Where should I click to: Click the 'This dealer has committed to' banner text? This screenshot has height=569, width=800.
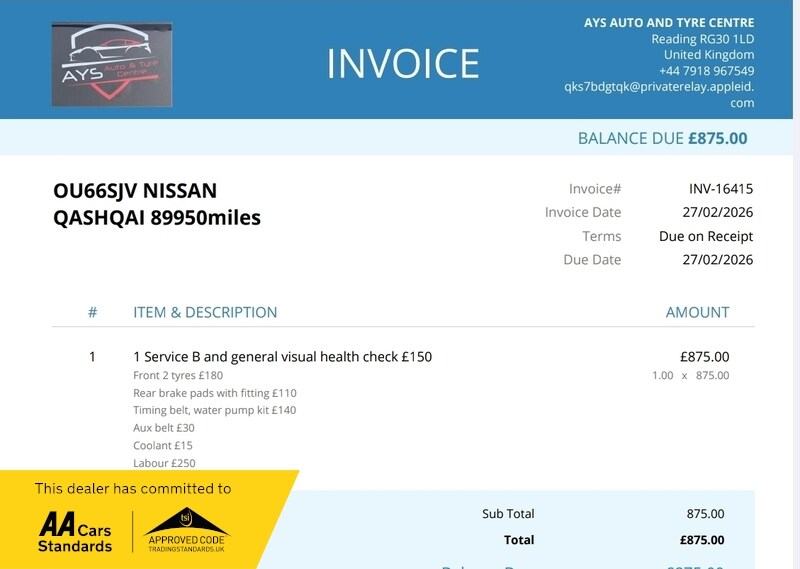tap(133, 489)
